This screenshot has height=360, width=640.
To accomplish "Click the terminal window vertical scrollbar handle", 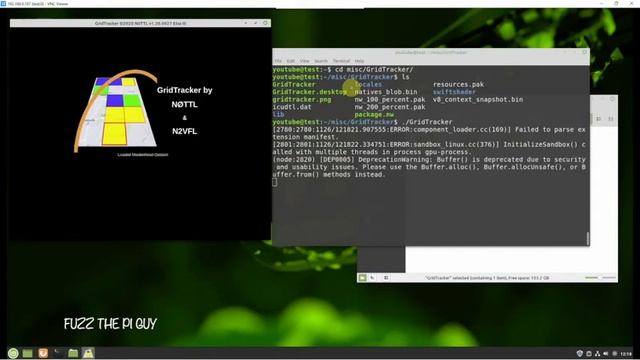I will coord(588,238).
